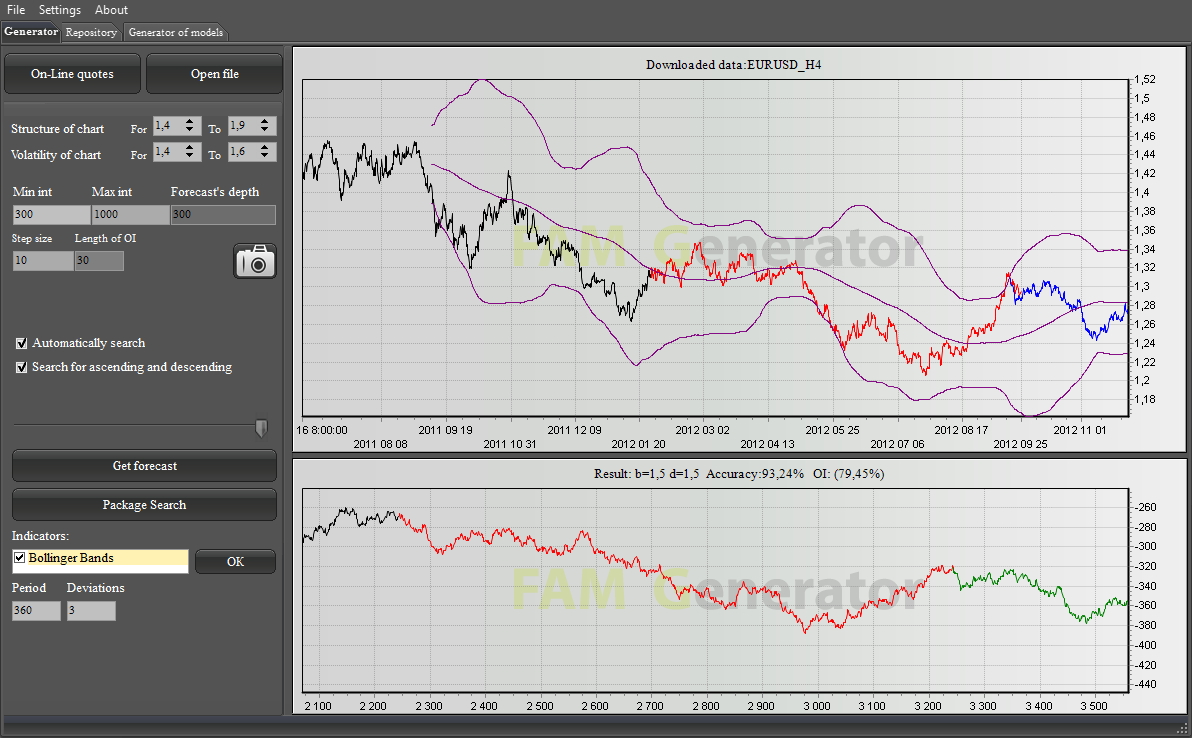The height and width of the screenshot is (738, 1192).
Task: Decrease Volatility of chart 'To' value
Action: [264, 157]
